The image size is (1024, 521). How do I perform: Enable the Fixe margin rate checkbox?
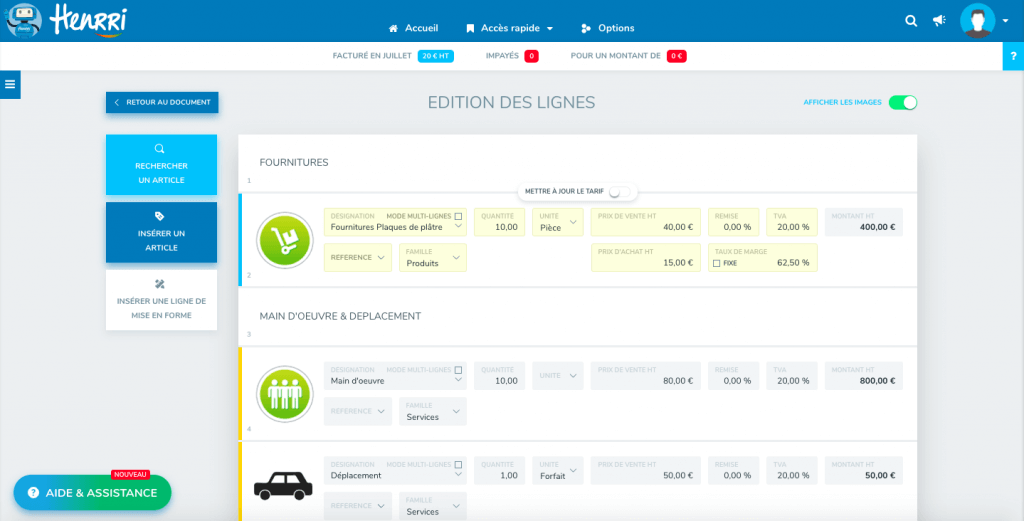coord(716,263)
